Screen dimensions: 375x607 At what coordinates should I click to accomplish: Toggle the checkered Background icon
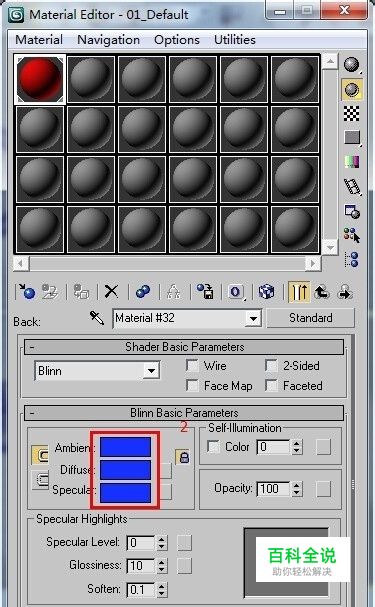point(351,113)
